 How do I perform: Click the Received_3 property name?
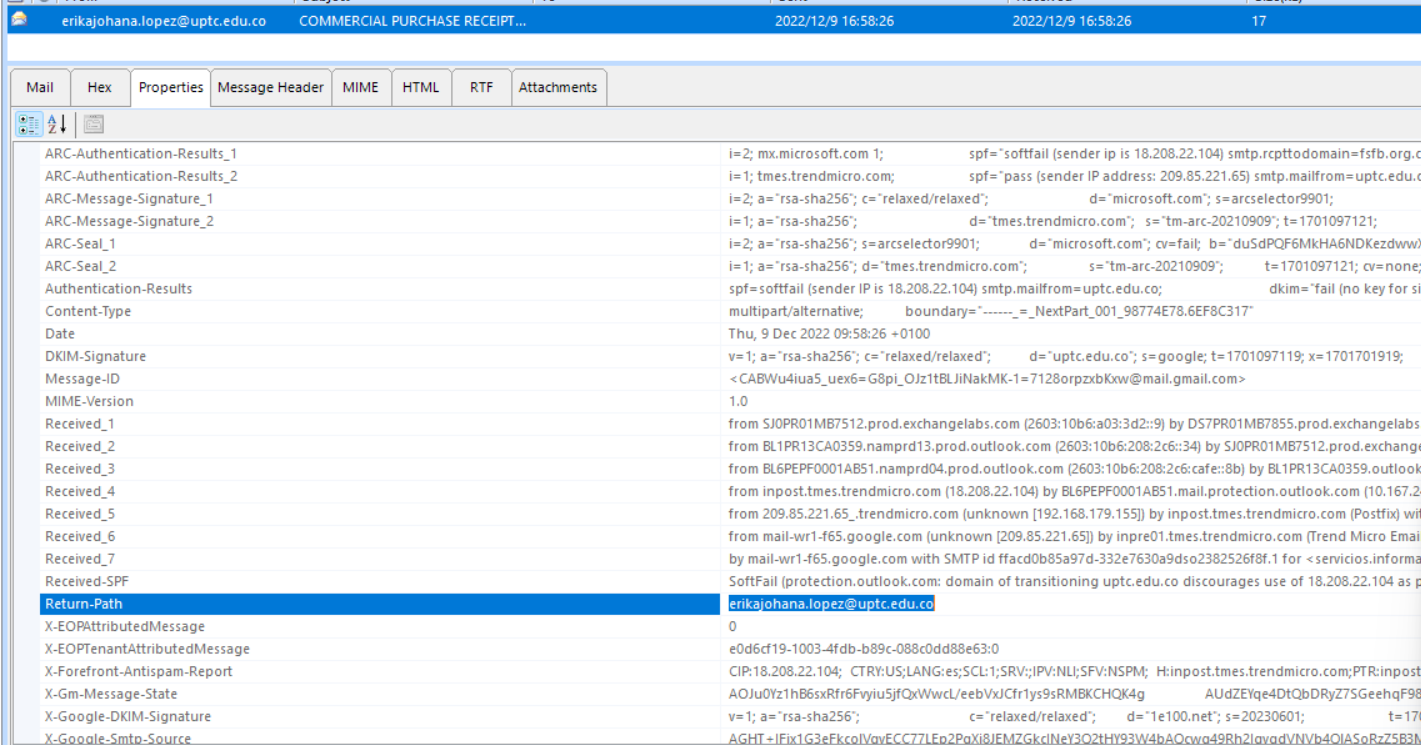(80, 469)
